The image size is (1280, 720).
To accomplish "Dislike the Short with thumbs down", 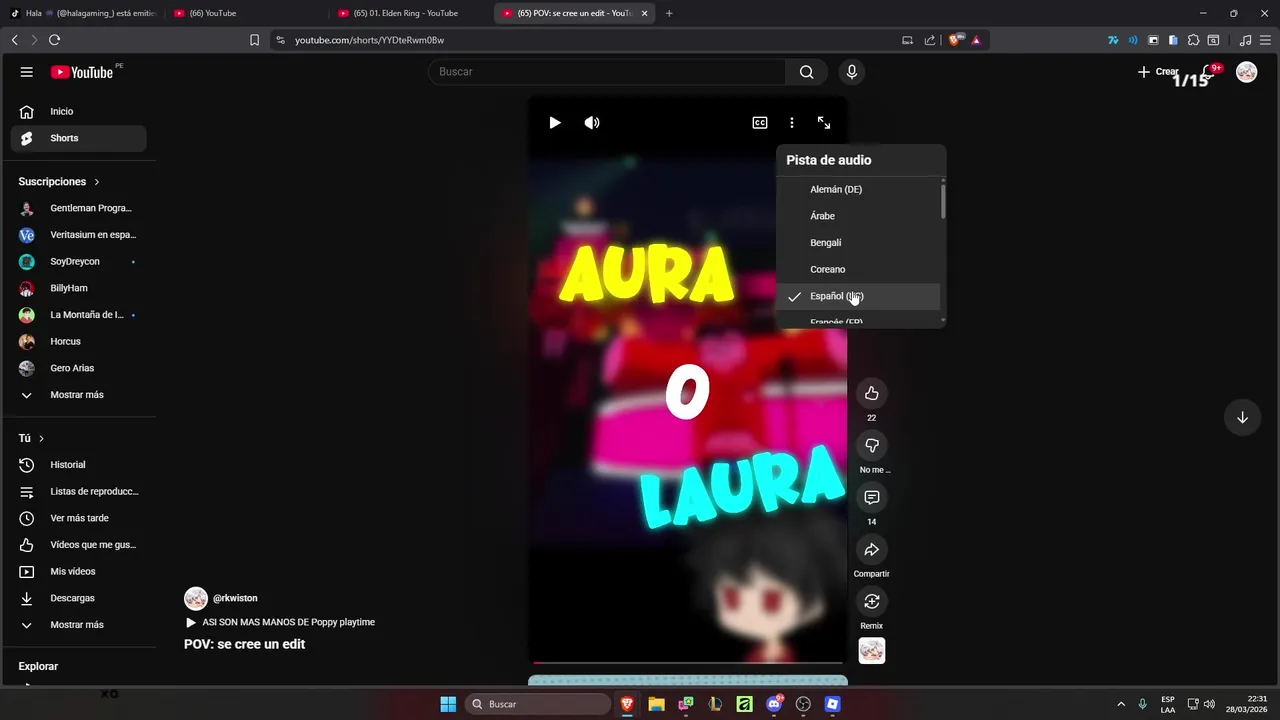I will [872, 445].
